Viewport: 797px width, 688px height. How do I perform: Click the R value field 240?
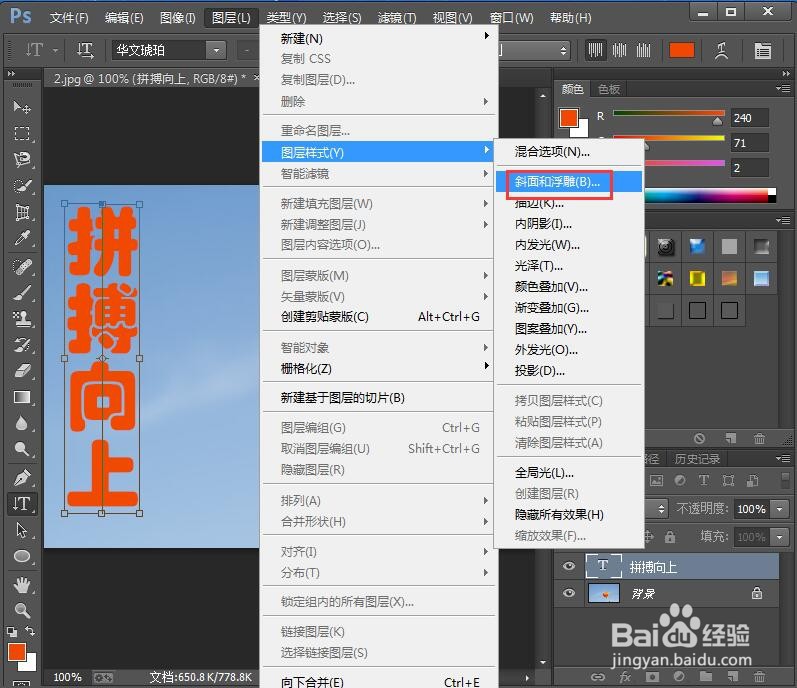pyautogui.click(x=750, y=117)
